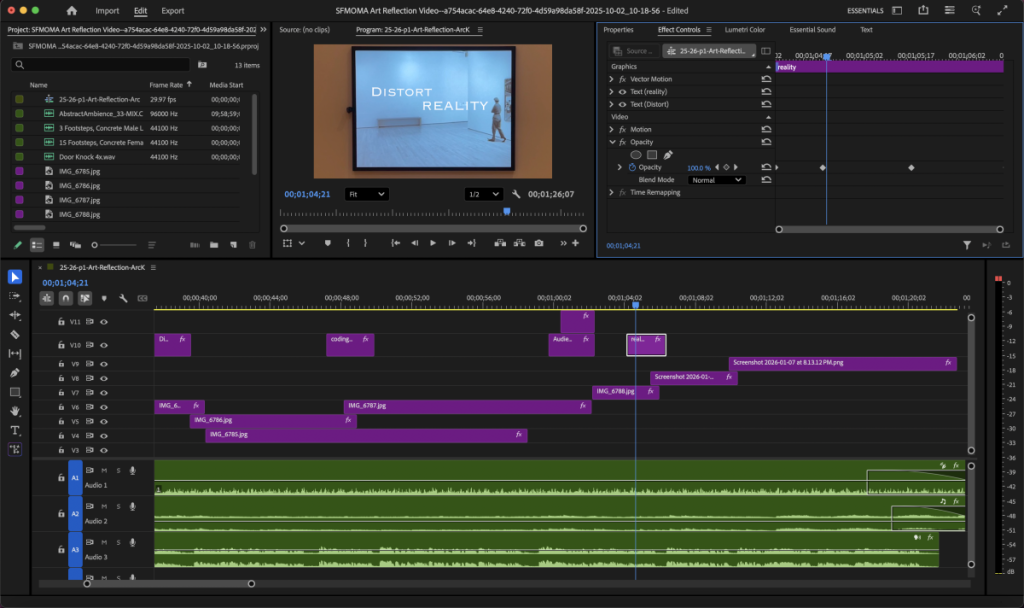This screenshot has width=1024, height=608.
Task: Switch to Text panel tab
Action: click(866, 29)
